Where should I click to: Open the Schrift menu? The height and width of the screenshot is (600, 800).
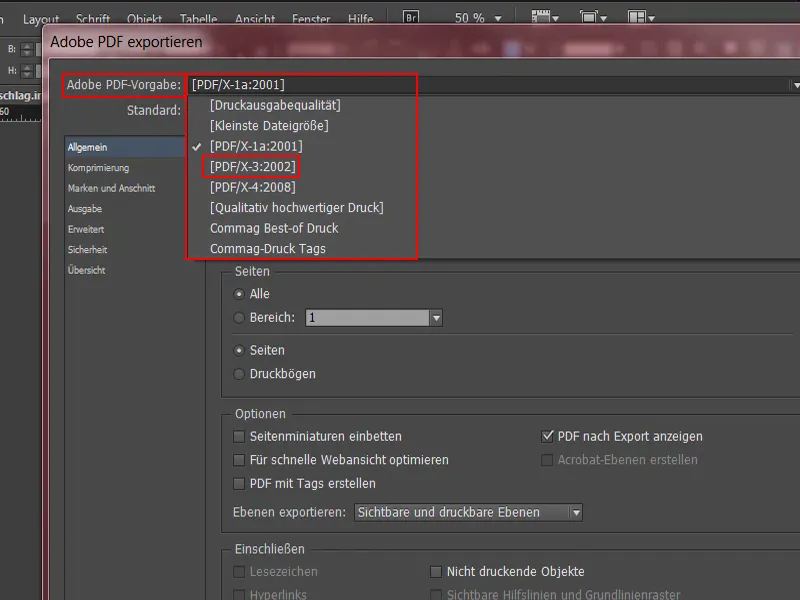tap(93, 19)
